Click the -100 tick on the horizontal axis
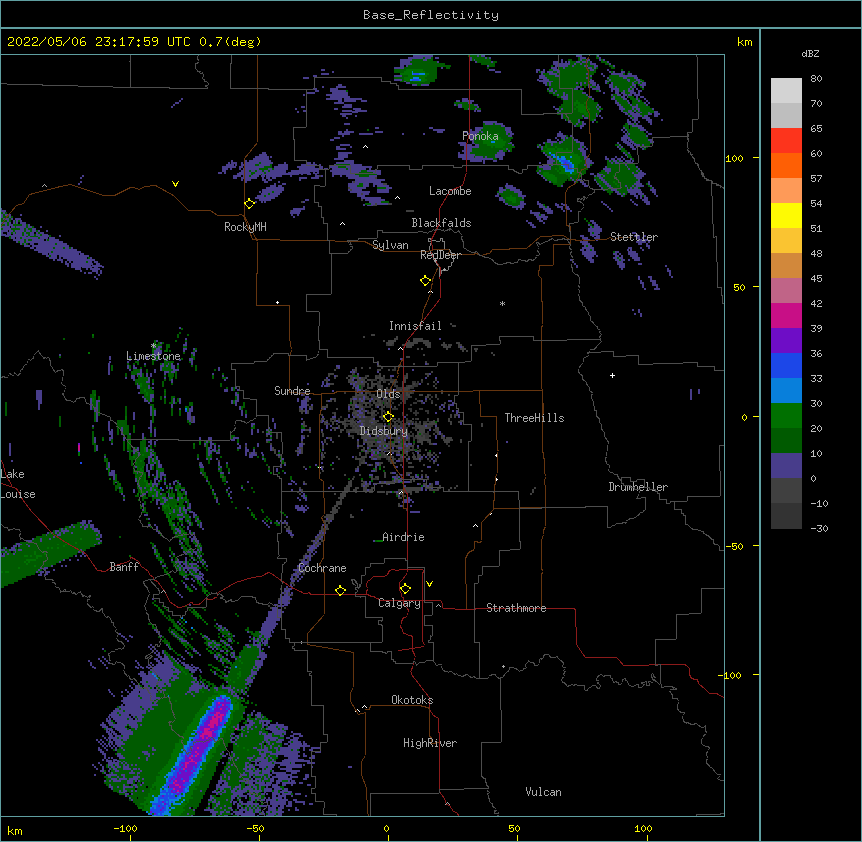This screenshot has height=842, width=862. tap(125, 828)
